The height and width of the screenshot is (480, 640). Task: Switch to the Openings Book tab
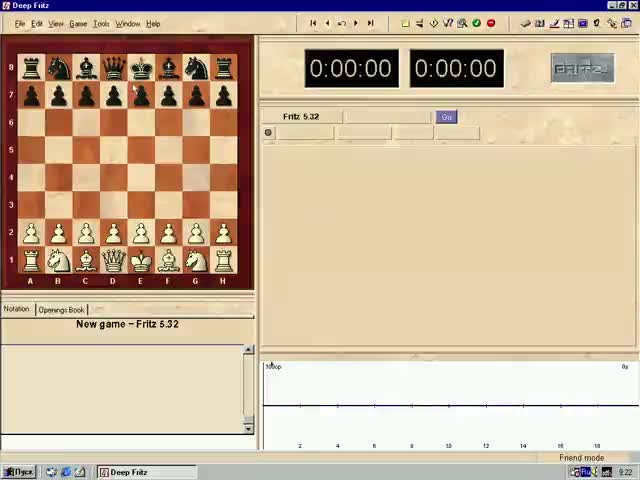tap(61, 310)
